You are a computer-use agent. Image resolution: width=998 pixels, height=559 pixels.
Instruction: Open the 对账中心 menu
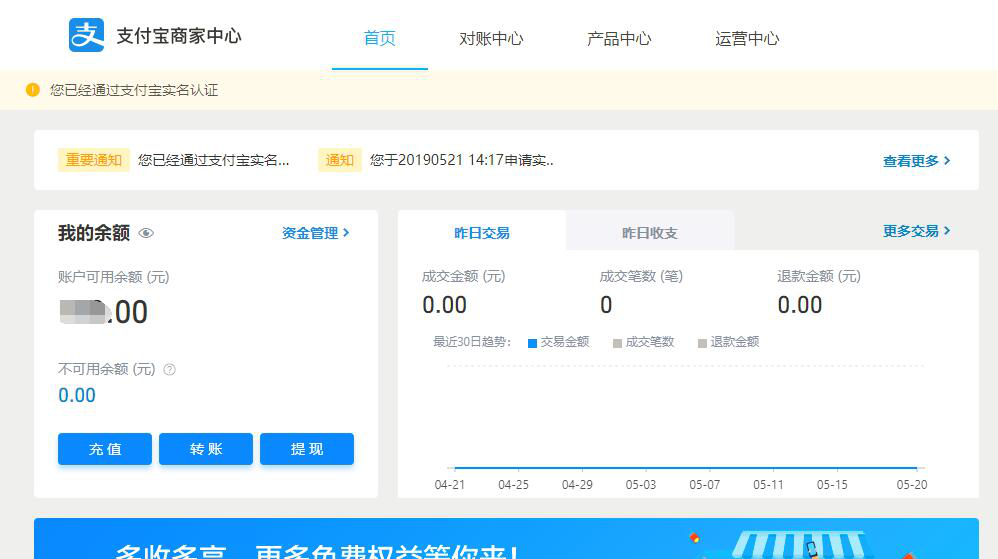[x=491, y=38]
